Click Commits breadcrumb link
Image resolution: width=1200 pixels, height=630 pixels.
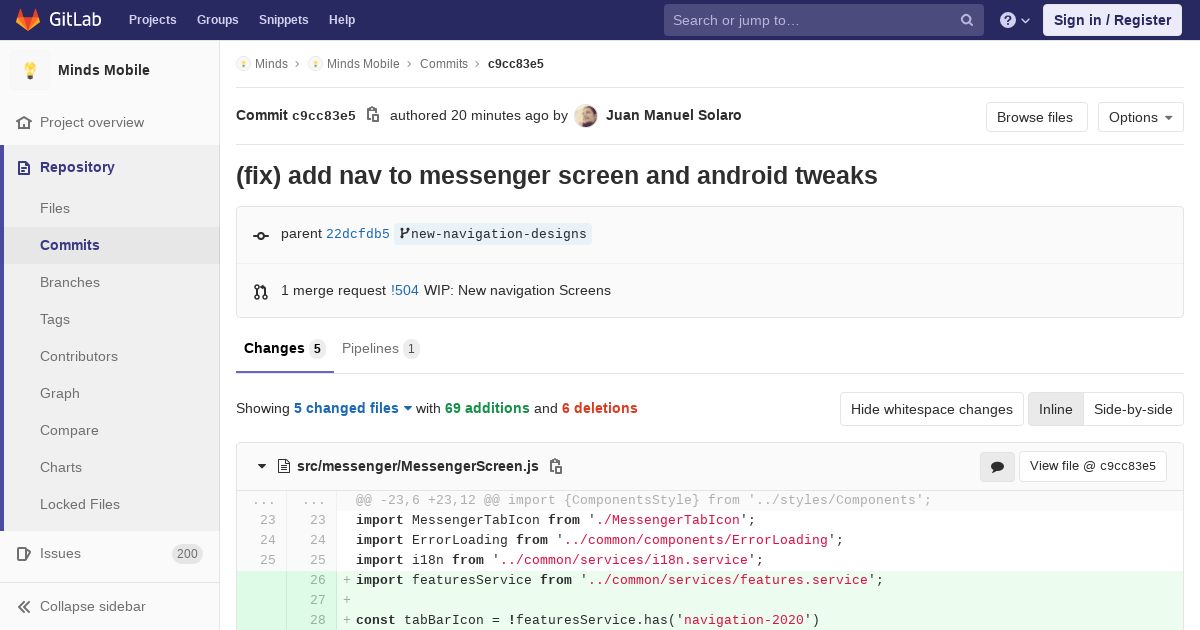tap(444, 63)
